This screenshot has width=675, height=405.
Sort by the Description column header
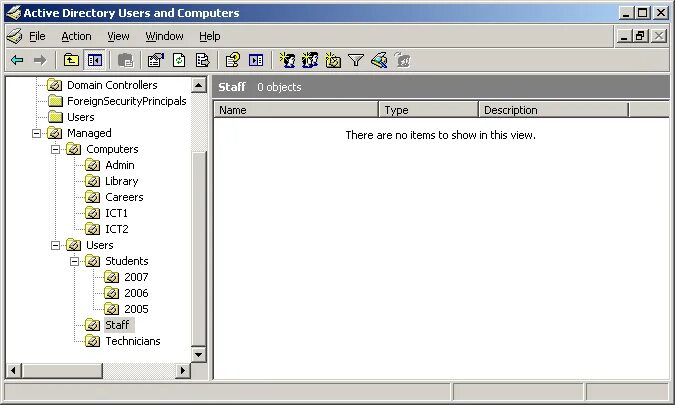pos(554,110)
